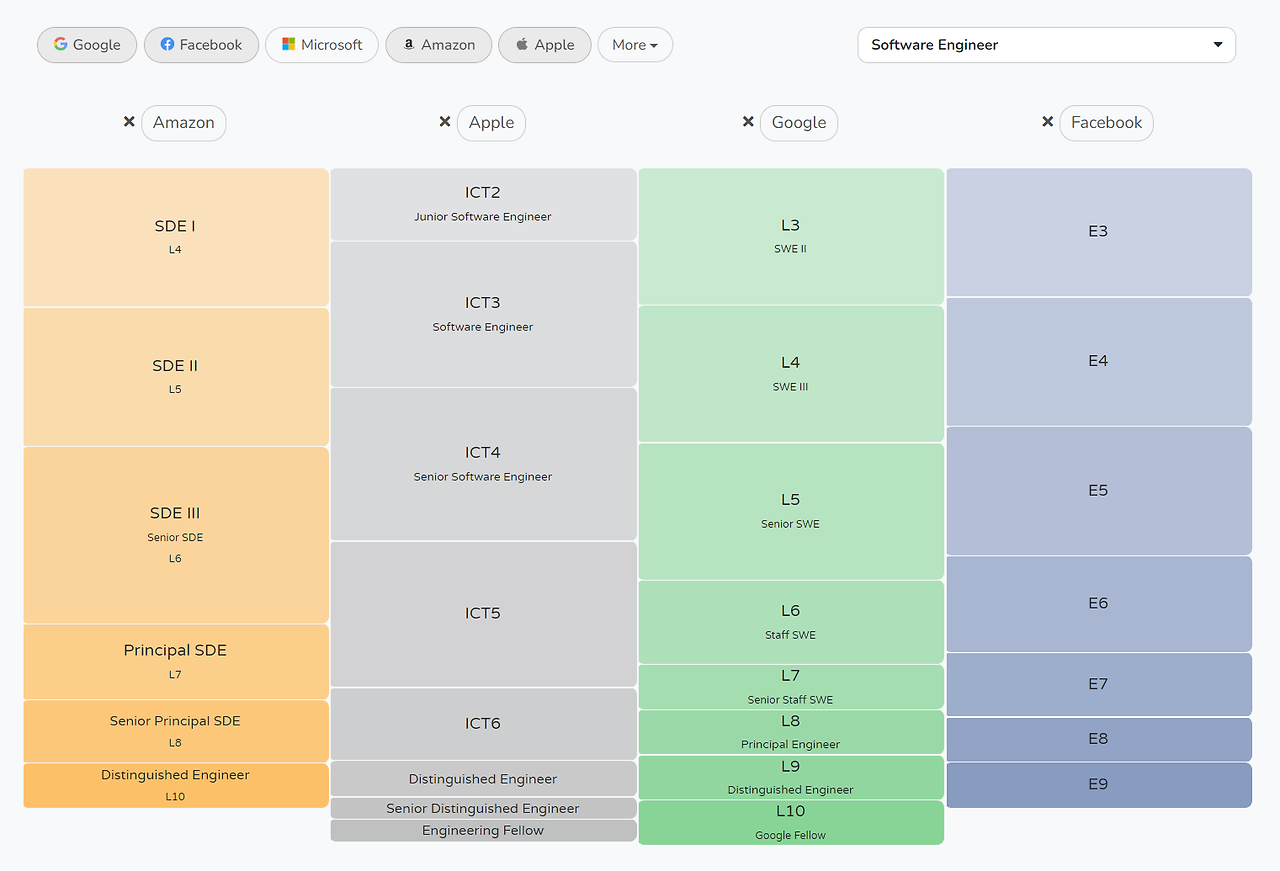Click the Google column header label
The width and height of the screenshot is (1280, 871).
799,123
